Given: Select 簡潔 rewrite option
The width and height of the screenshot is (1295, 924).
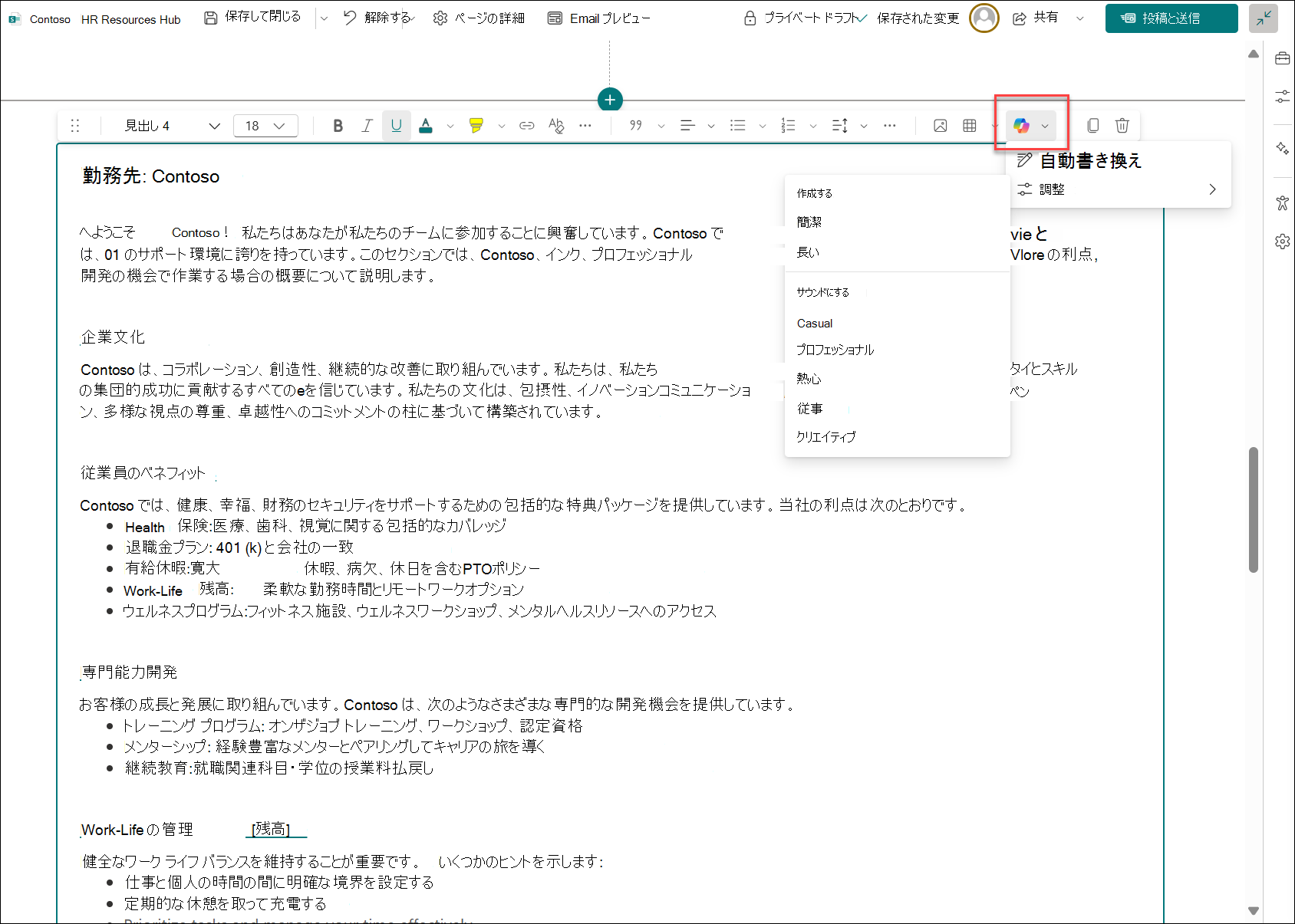Looking at the screenshot, I should [897, 222].
